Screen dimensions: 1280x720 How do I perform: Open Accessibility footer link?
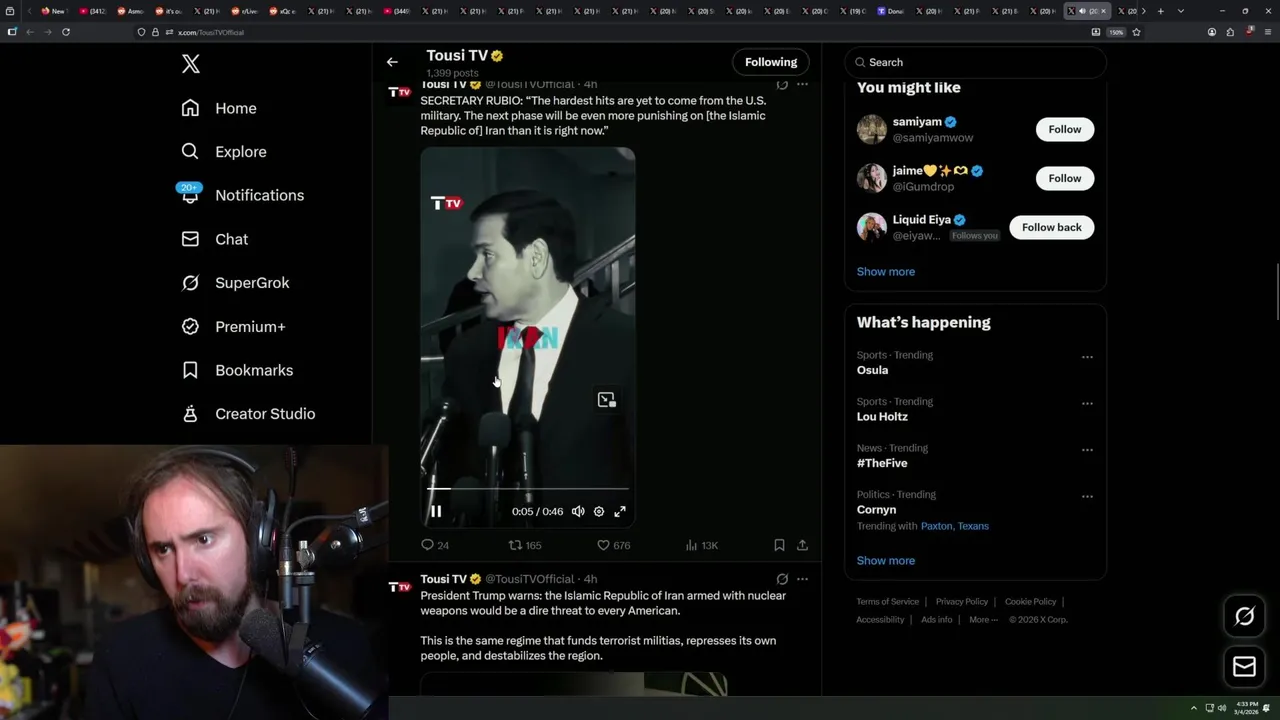click(x=880, y=620)
